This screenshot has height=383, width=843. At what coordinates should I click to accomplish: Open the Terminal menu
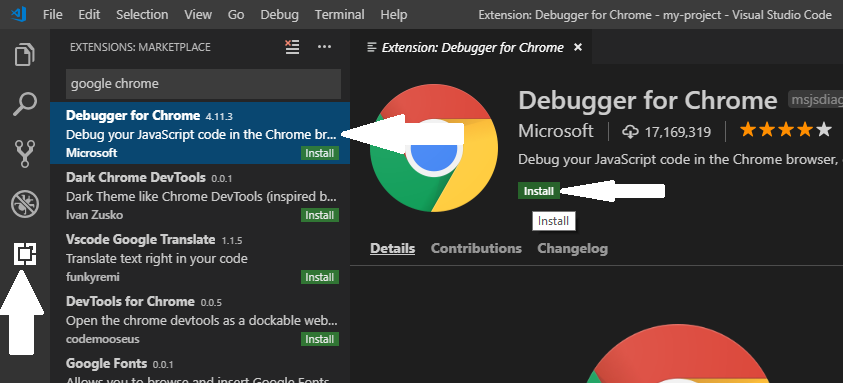click(340, 15)
